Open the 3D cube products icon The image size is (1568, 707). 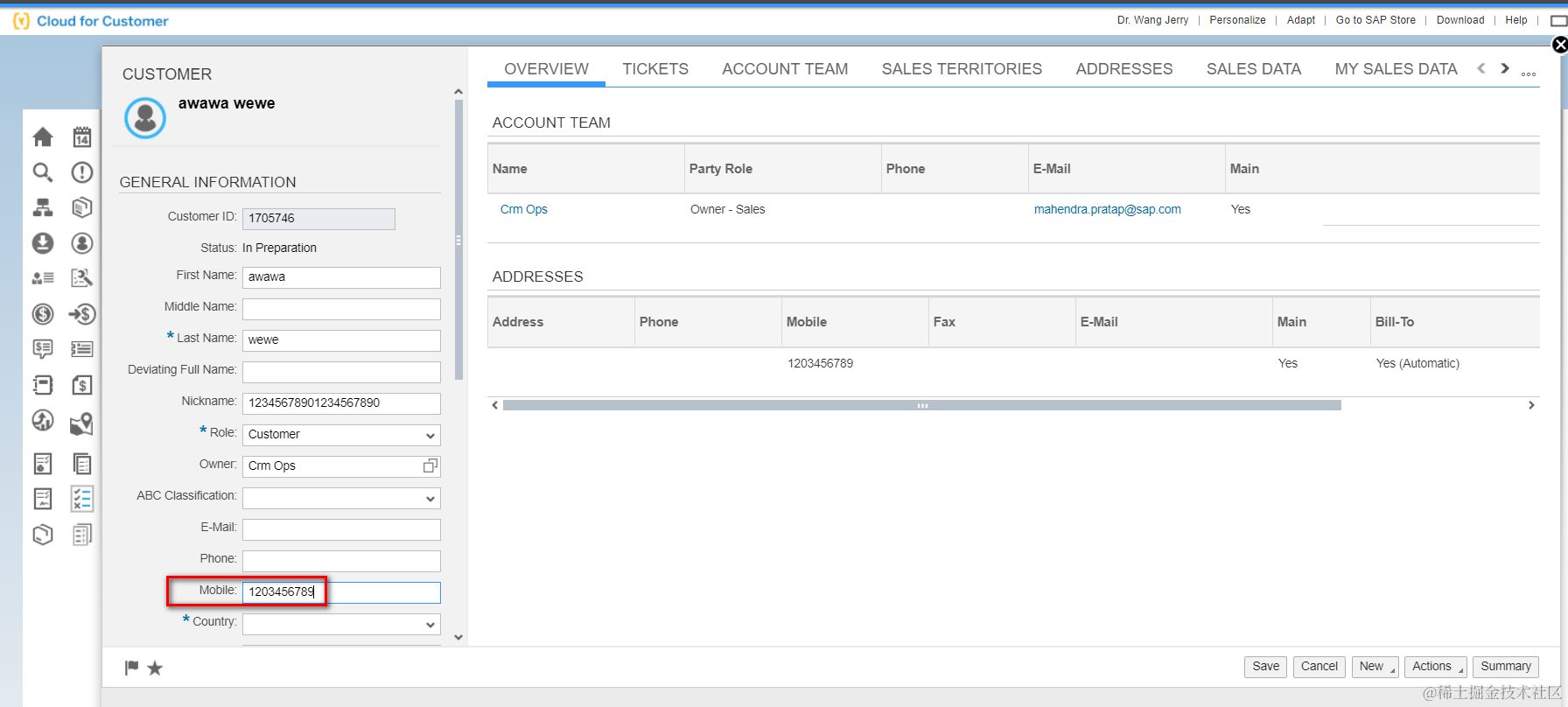(82, 207)
